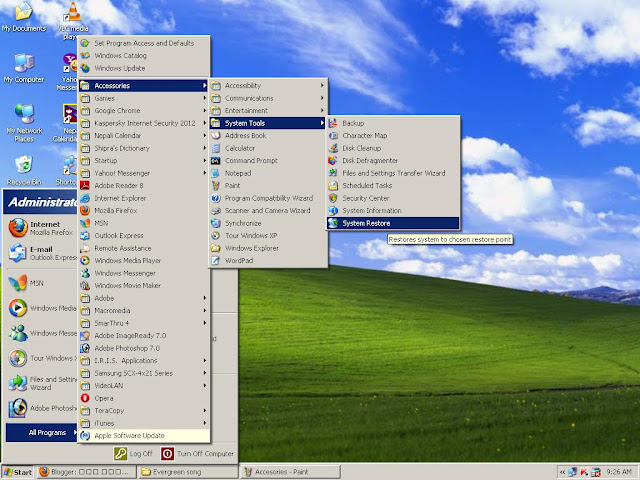Viewport: 640px width, 480px height.
Task: Open Disk Defragmenter icon
Action: pos(333,160)
